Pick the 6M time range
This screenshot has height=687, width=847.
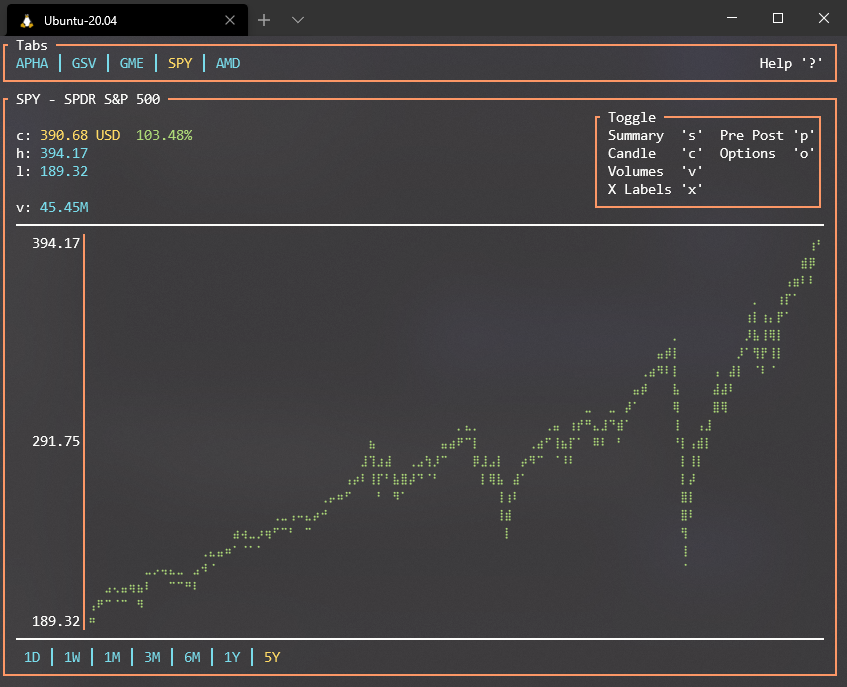192,657
